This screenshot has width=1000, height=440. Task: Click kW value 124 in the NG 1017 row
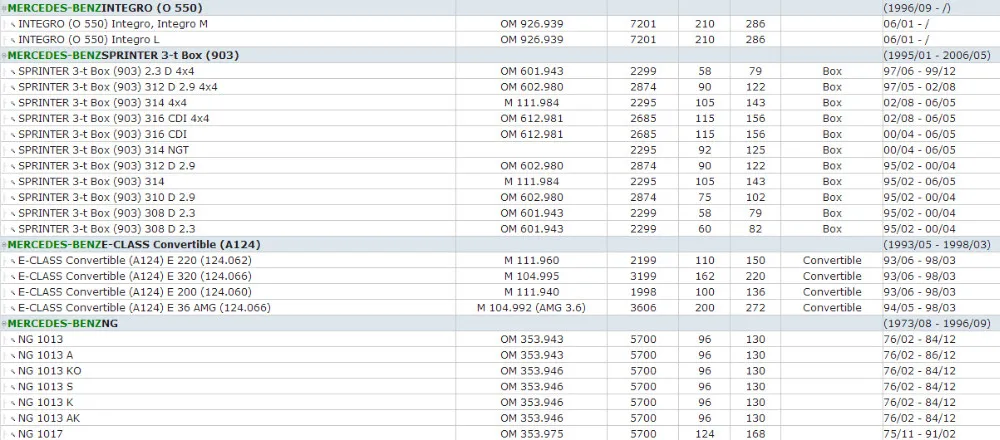(x=705, y=434)
